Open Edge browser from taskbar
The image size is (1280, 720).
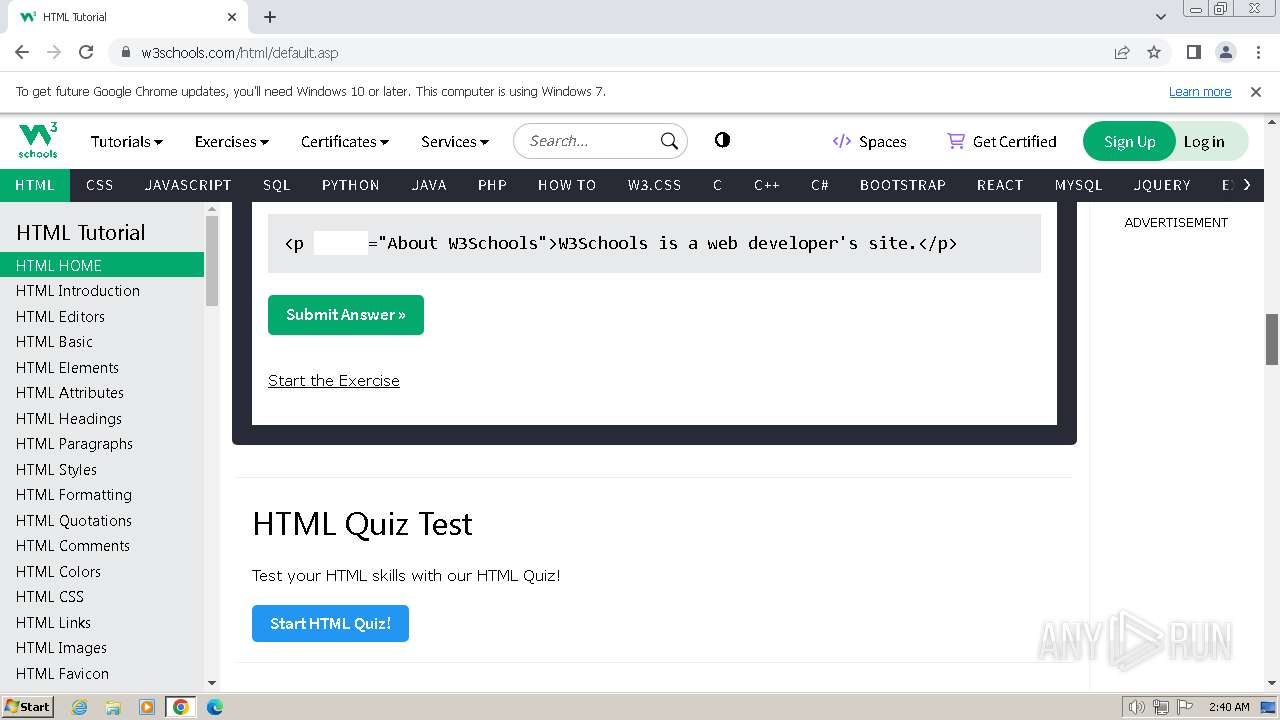pos(215,707)
